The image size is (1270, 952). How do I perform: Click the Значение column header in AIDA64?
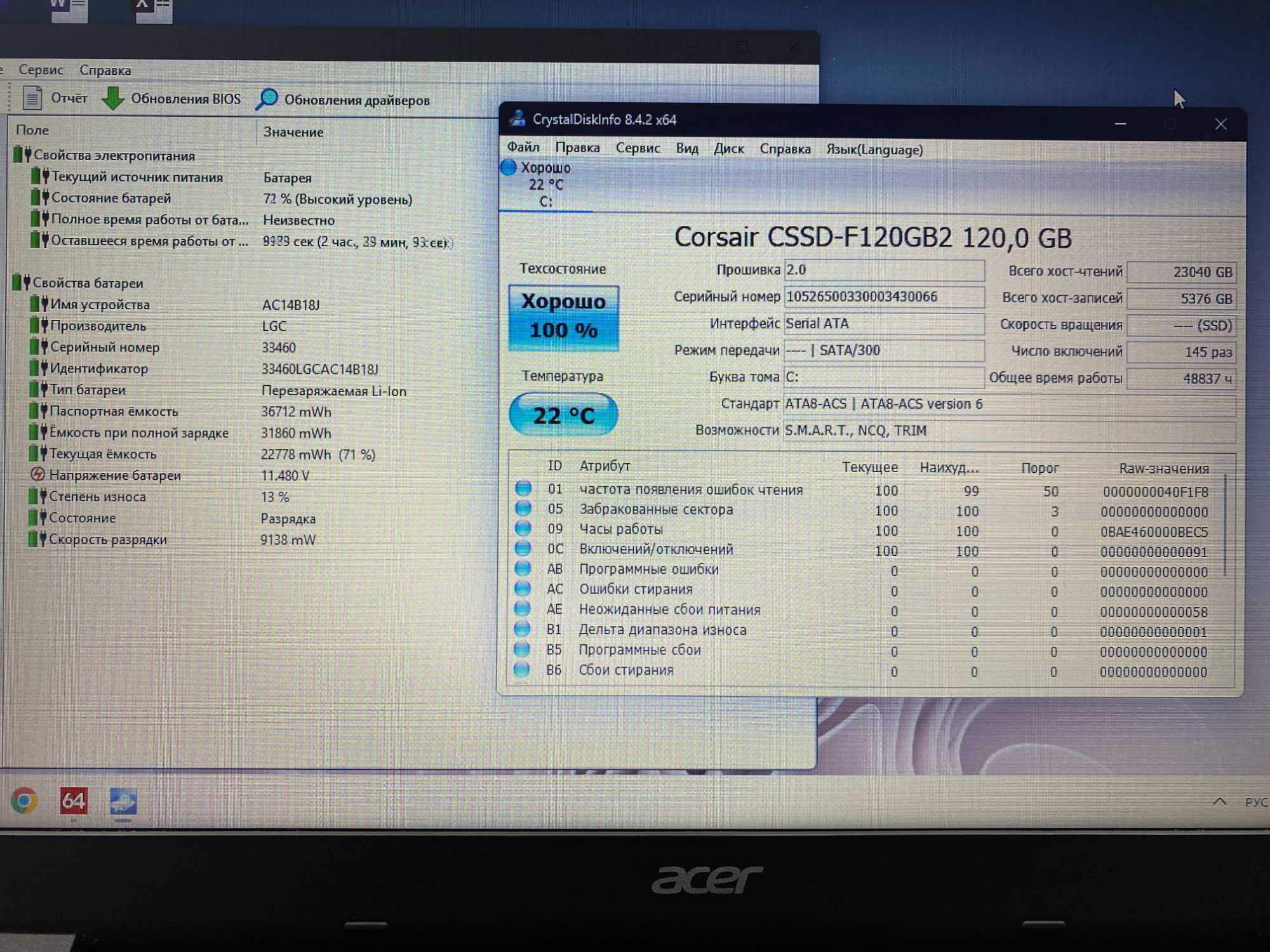(293, 132)
